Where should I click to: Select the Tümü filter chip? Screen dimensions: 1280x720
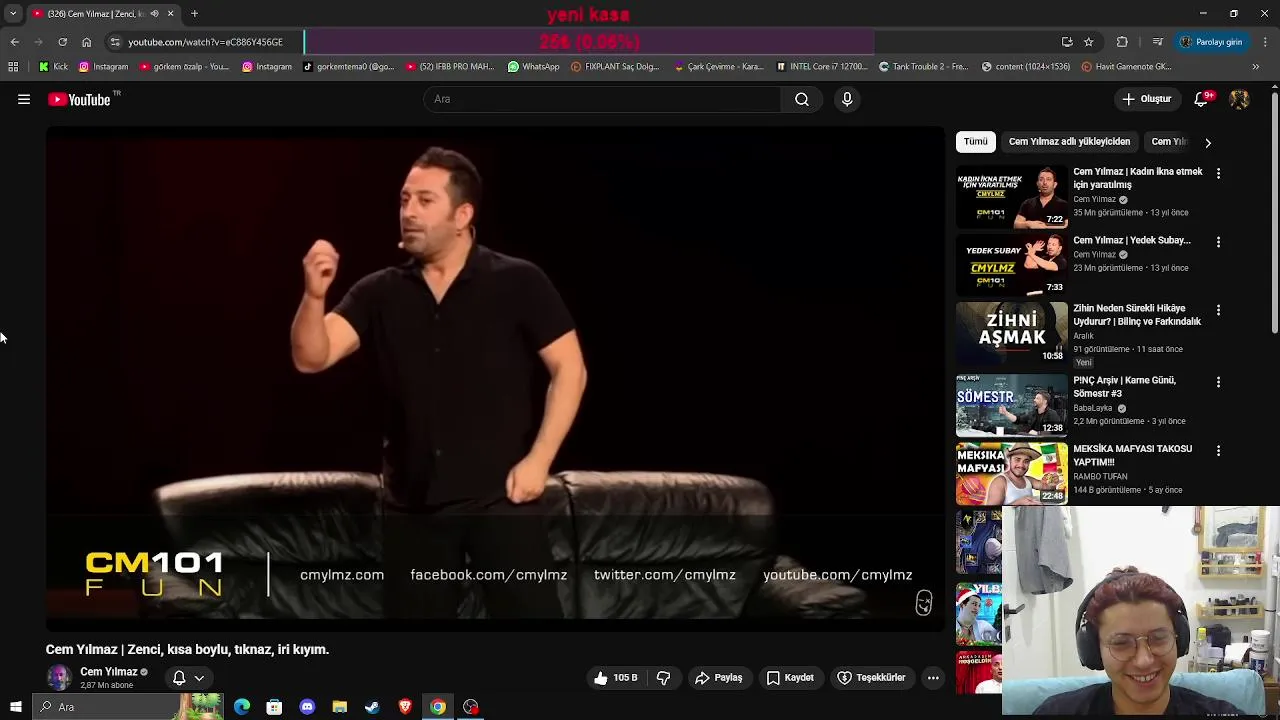coord(976,142)
